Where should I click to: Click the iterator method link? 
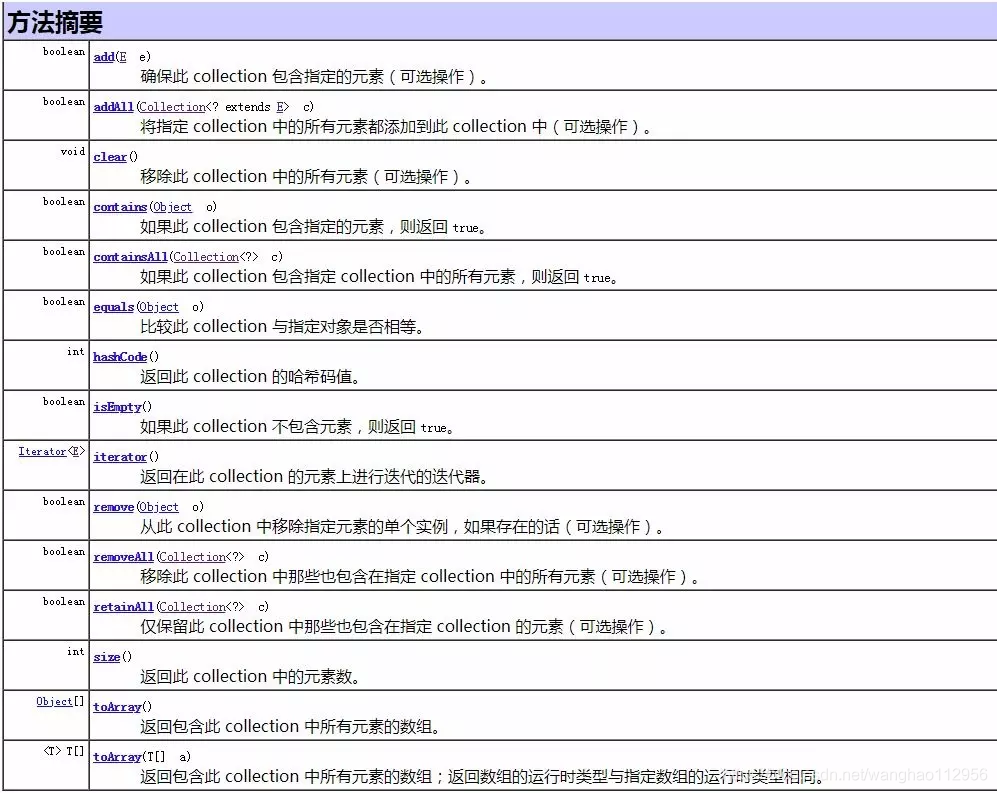[x=119, y=457]
